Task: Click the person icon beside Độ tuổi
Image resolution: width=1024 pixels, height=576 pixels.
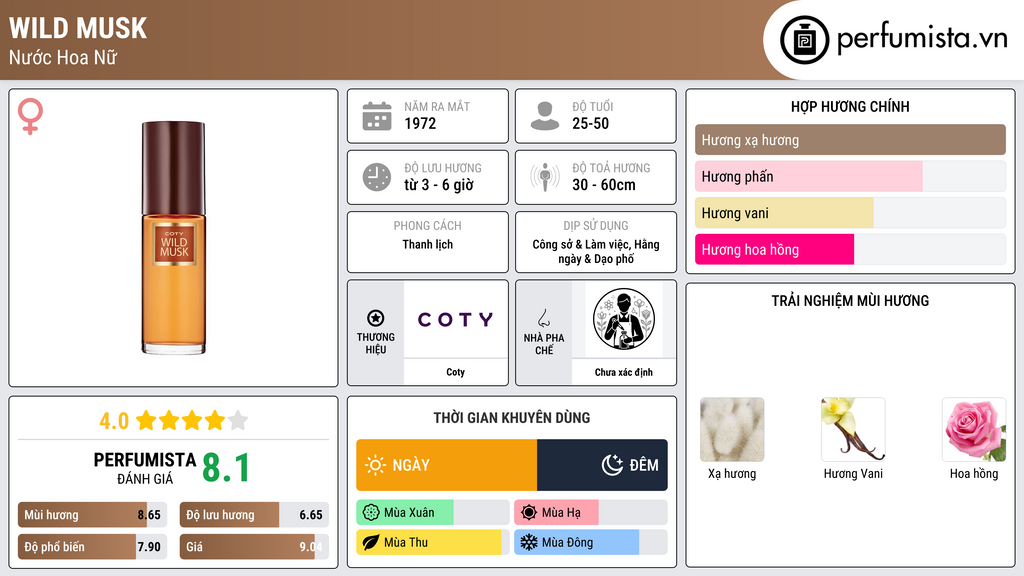Action: 545,116
